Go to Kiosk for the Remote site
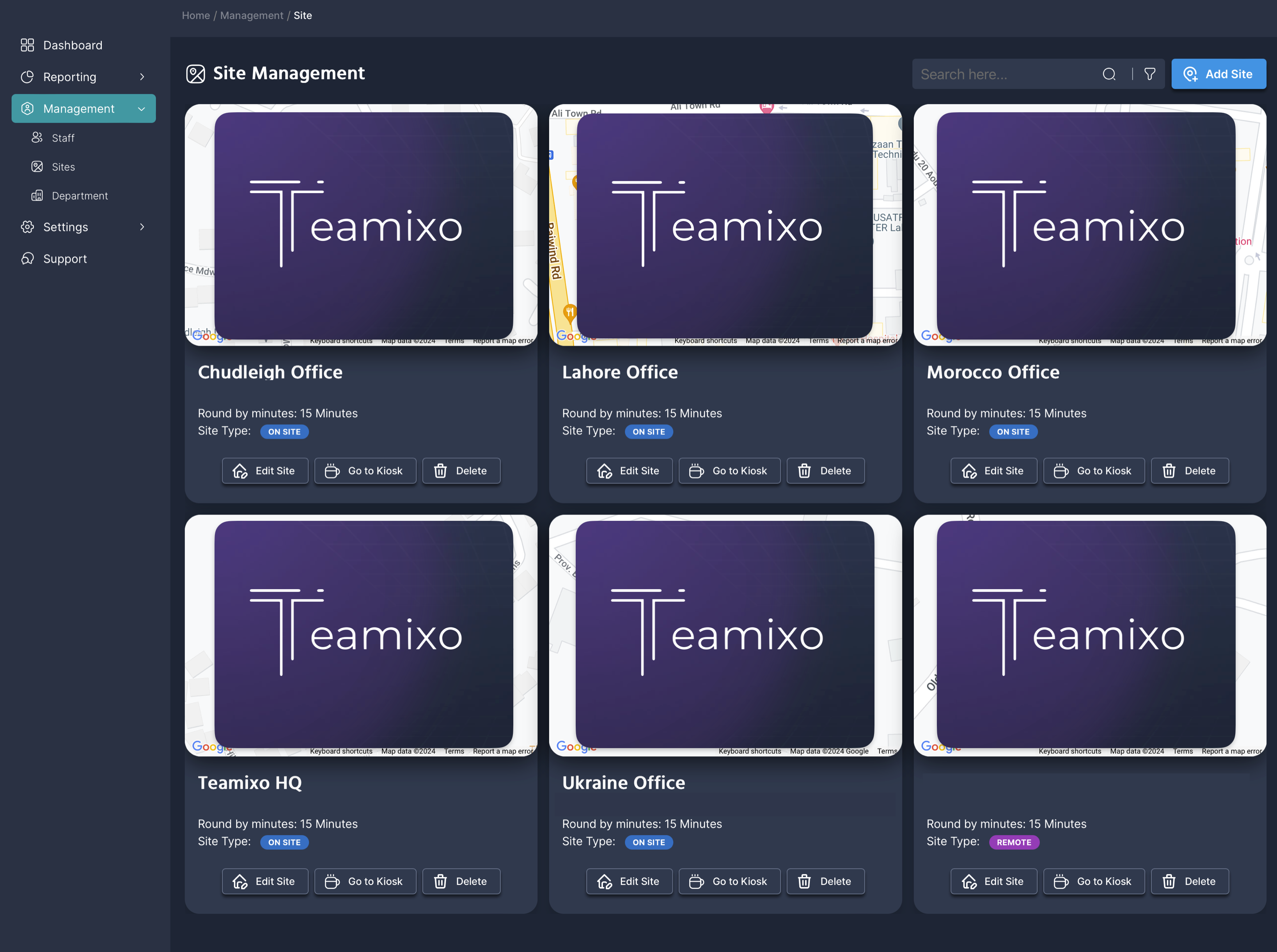Viewport: 1277px width, 952px height. pos(1094,881)
